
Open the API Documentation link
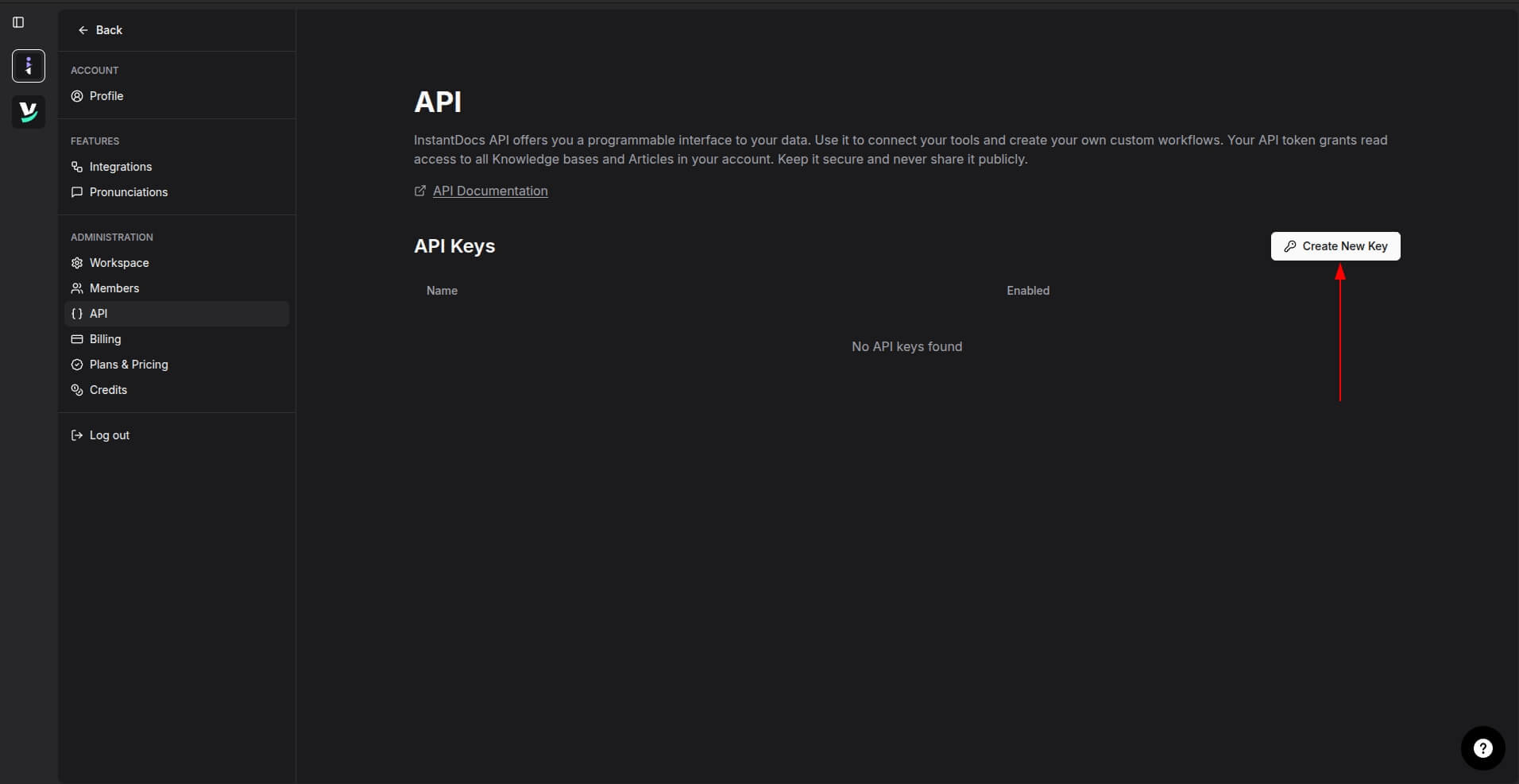[489, 191]
